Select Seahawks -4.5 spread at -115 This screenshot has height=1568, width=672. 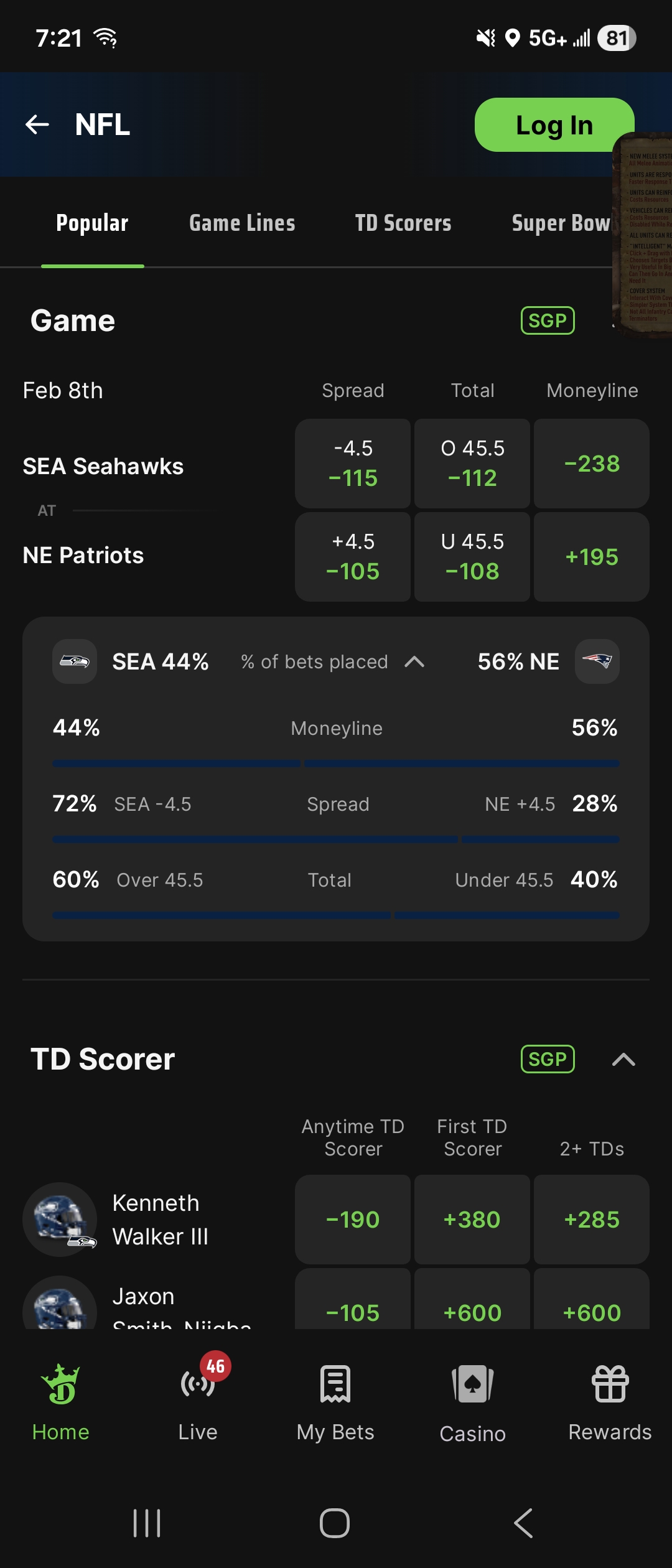point(353,464)
